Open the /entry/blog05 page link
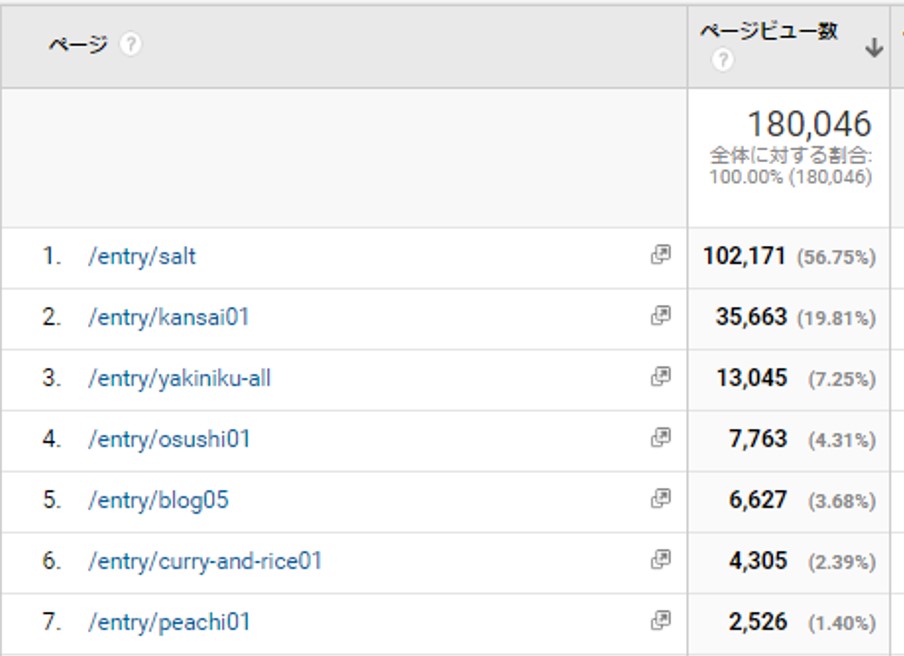 click(x=159, y=501)
